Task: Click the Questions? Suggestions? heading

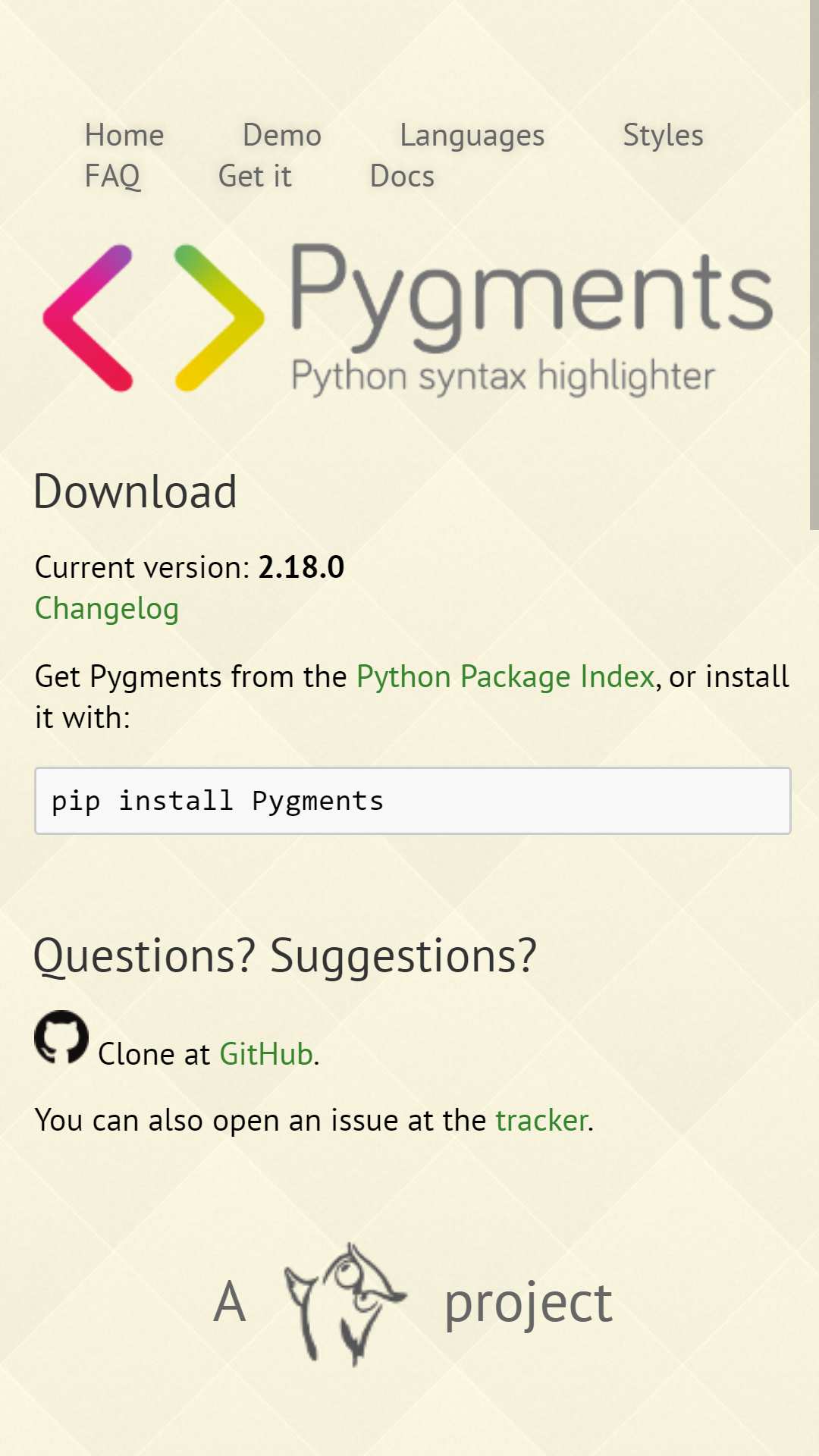Action: [285, 956]
